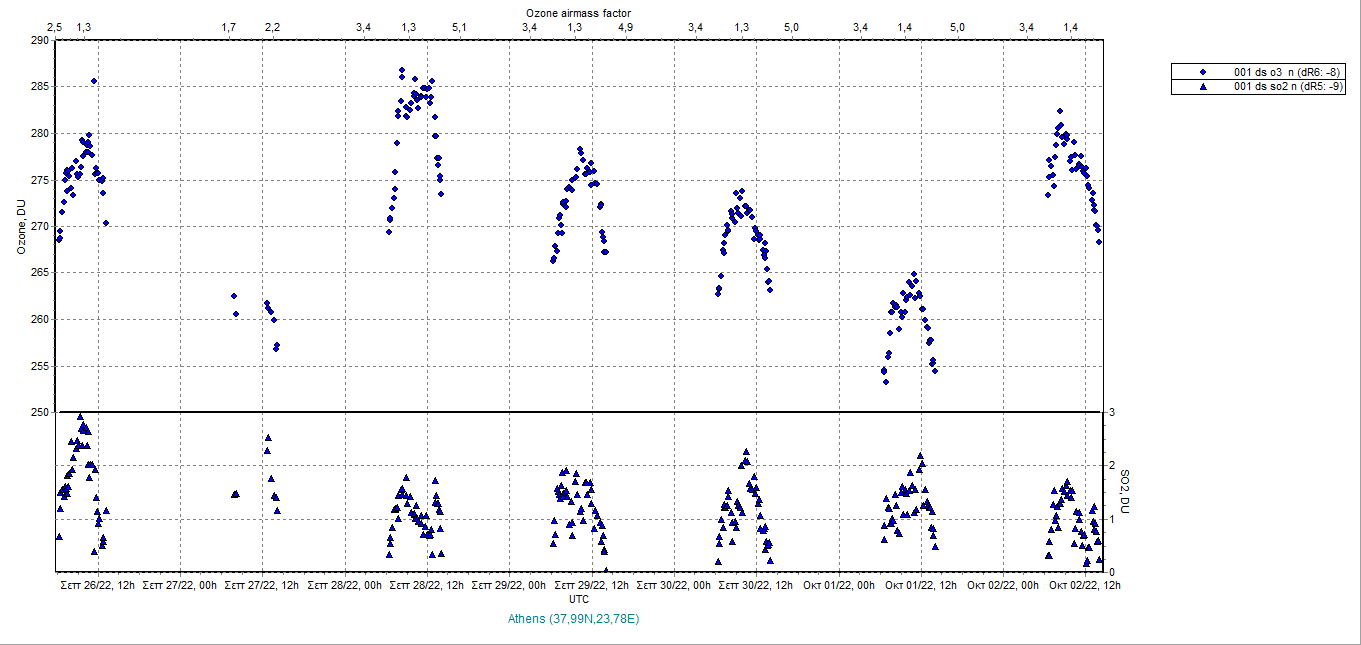This screenshot has height=645, width=1361.
Task: Select the '001 ds so2 n (dR5: -9)' legend label
Action: 1288,87
